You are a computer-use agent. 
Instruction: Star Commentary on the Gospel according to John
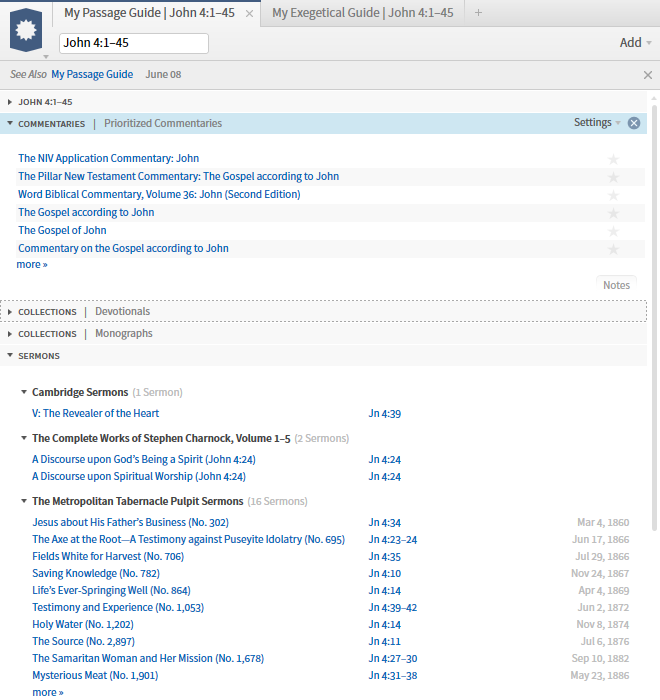(x=614, y=249)
